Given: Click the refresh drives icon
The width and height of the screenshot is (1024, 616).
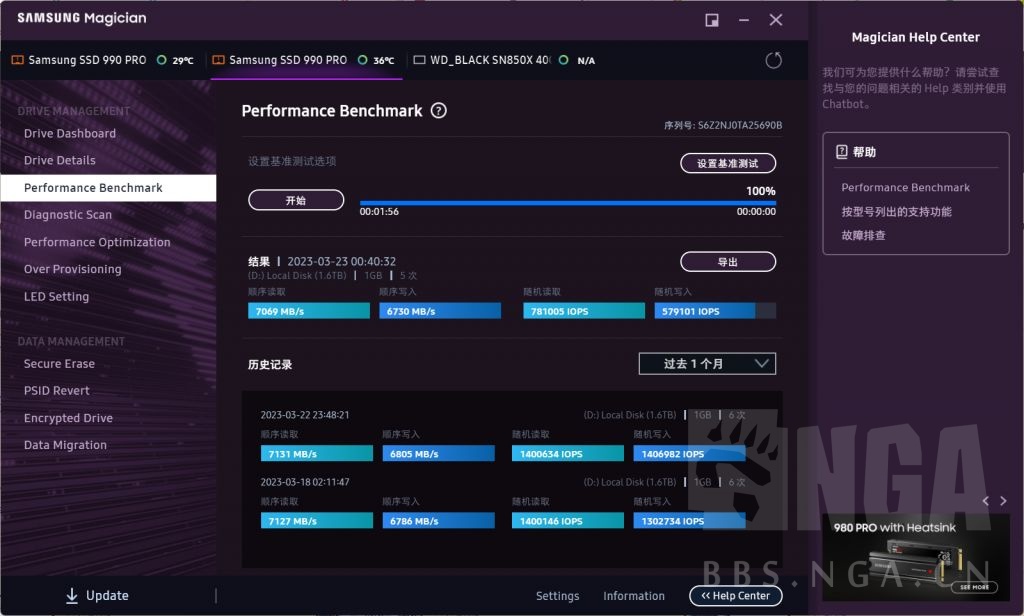Looking at the screenshot, I should tap(773, 60).
